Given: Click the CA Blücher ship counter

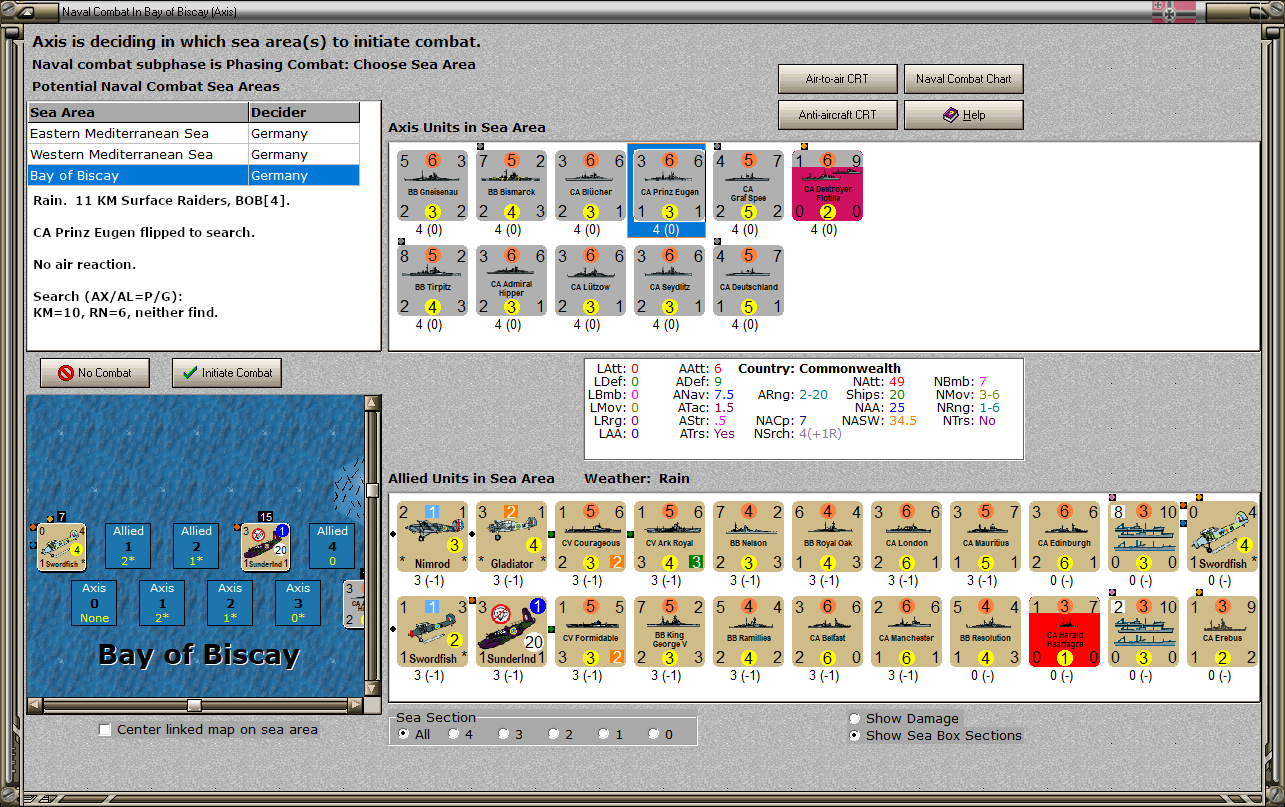Looking at the screenshot, I should point(590,185).
